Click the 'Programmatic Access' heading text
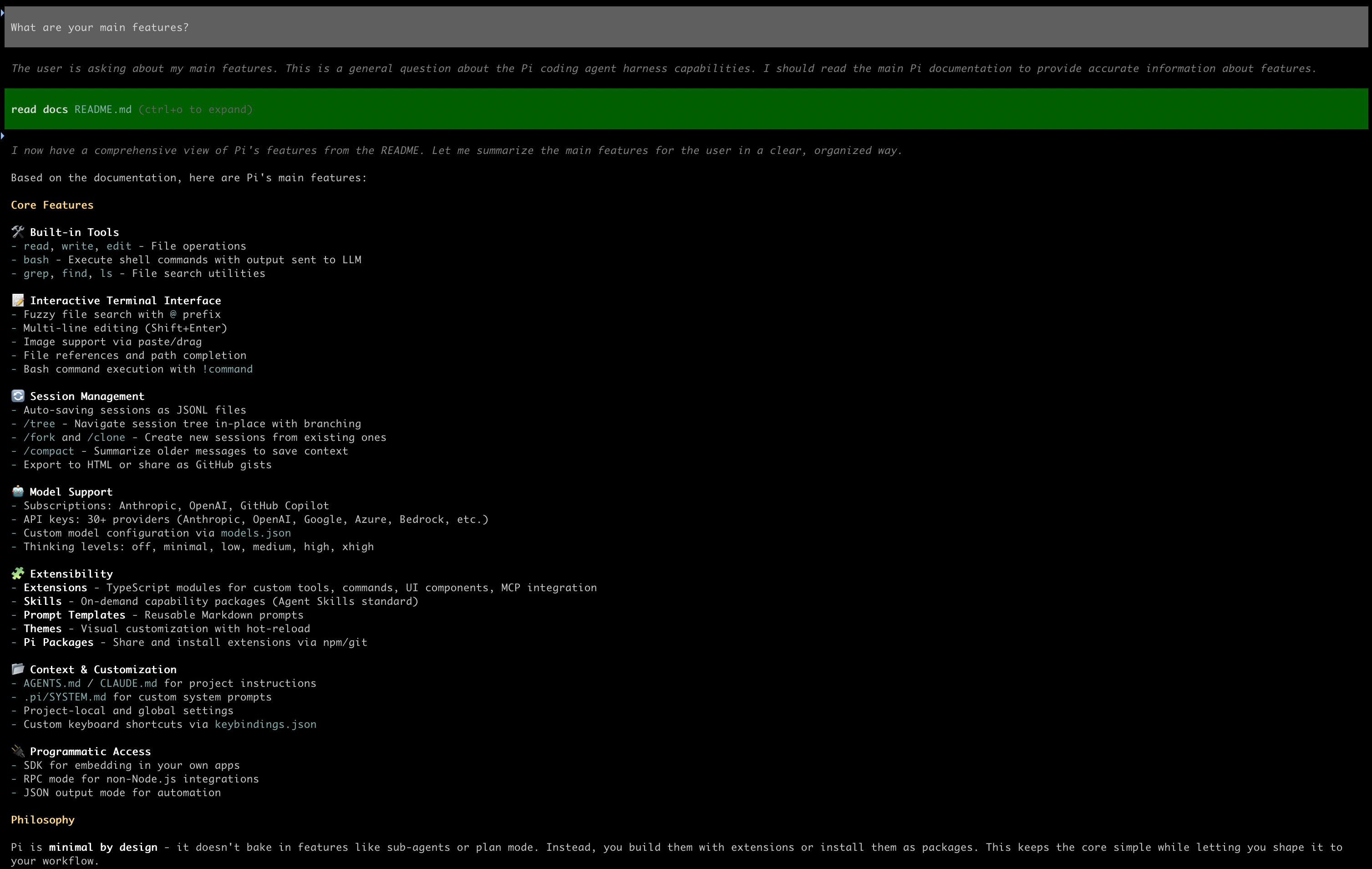The width and height of the screenshot is (1372, 869). pos(91,751)
